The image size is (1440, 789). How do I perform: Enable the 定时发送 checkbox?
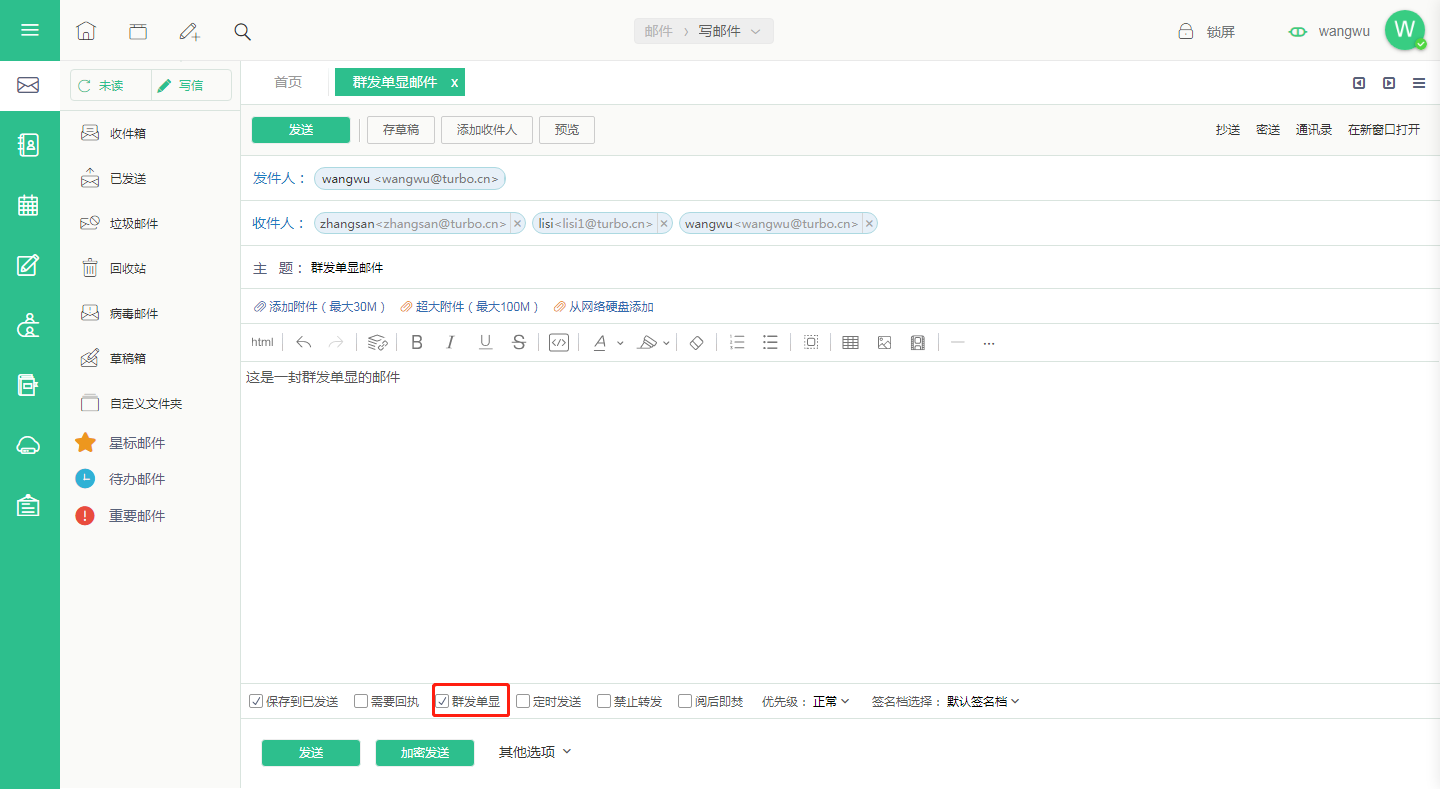(523, 701)
